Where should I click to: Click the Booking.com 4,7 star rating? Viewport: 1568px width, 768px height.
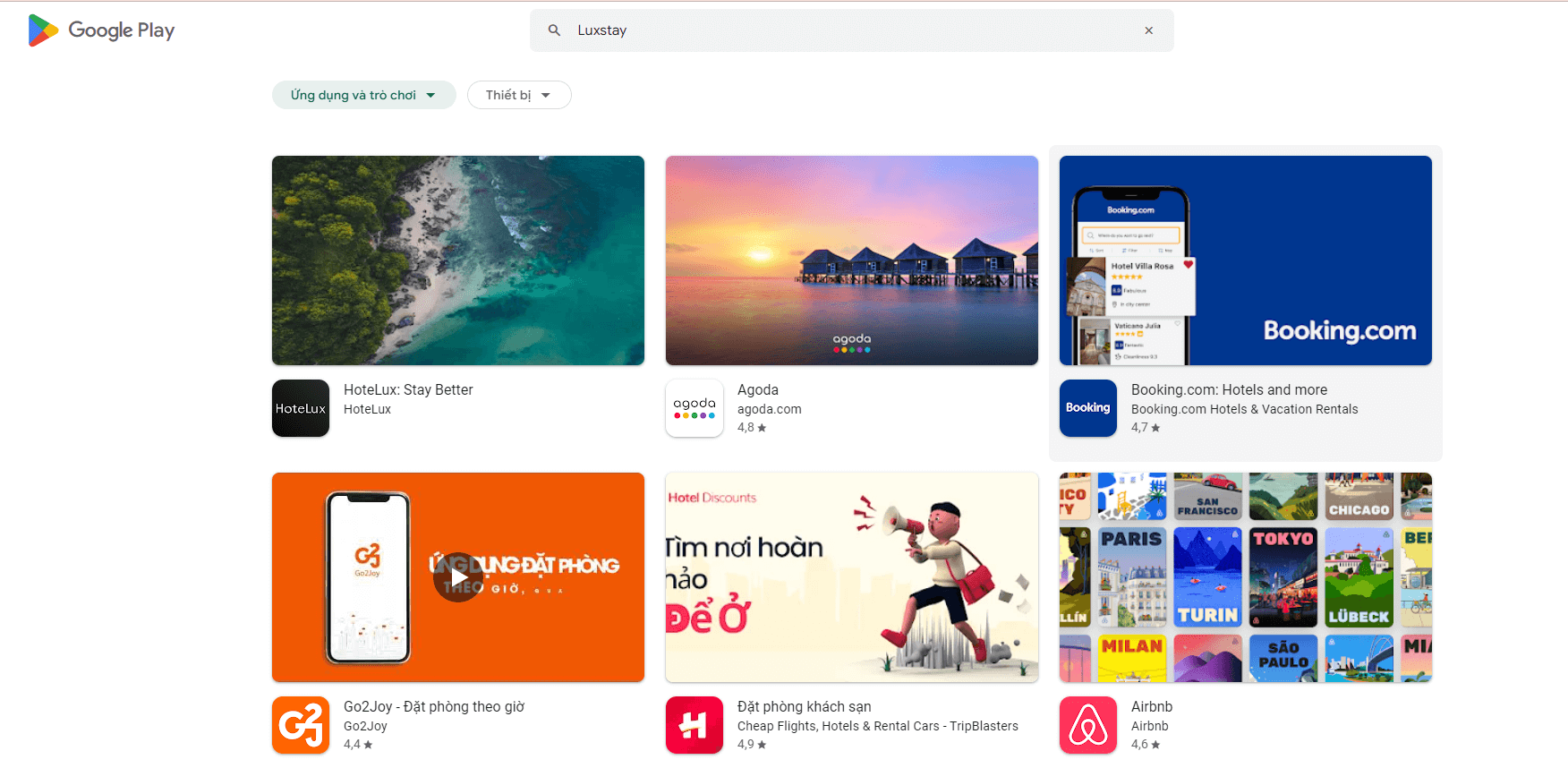(1146, 428)
